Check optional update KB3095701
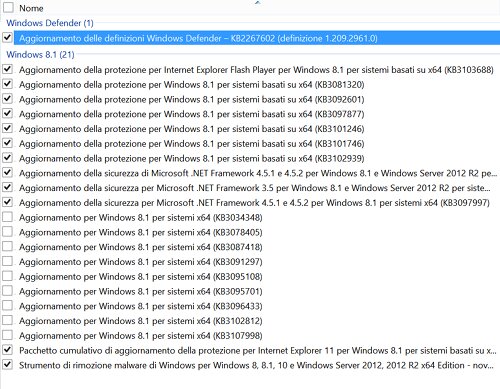Screen dimensions: 500x389 pos(8,291)
